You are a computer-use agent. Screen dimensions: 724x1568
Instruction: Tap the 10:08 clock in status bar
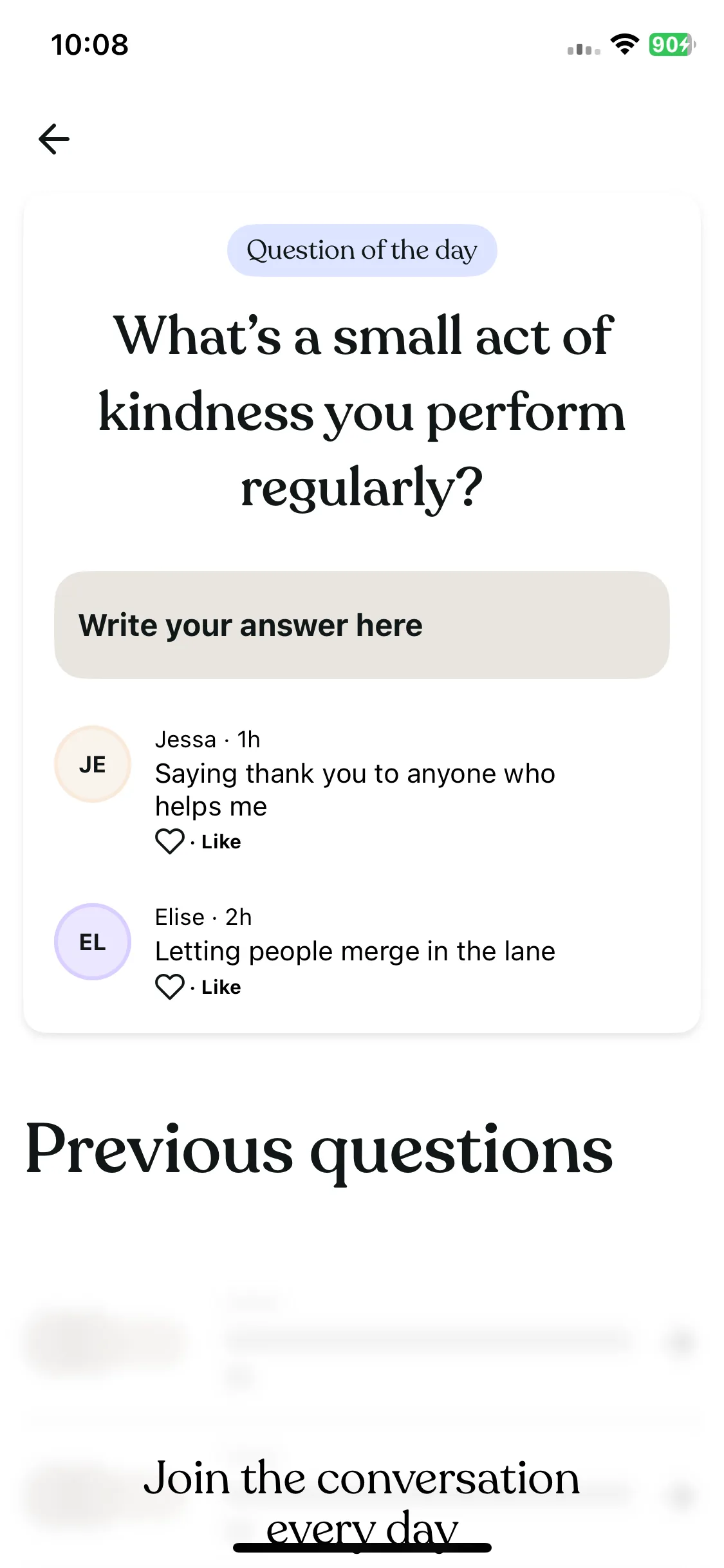tap(90, 45)
